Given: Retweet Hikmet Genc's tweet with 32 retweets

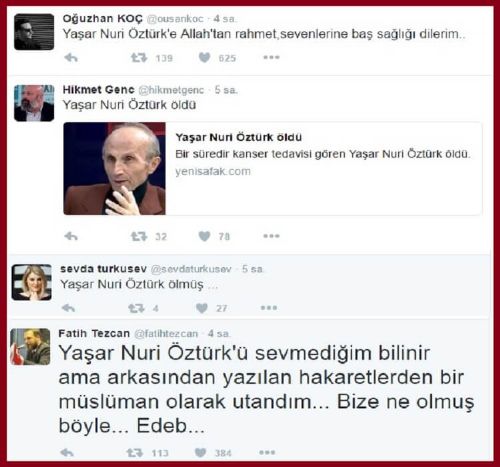Looking at the screenshot, I should click(139, 236).
